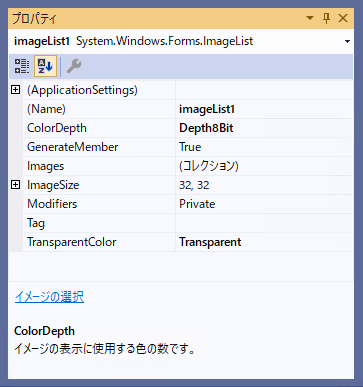363x387 pixels.
Task: Open window position dropdown in title bar
Action: coord(310,18)
